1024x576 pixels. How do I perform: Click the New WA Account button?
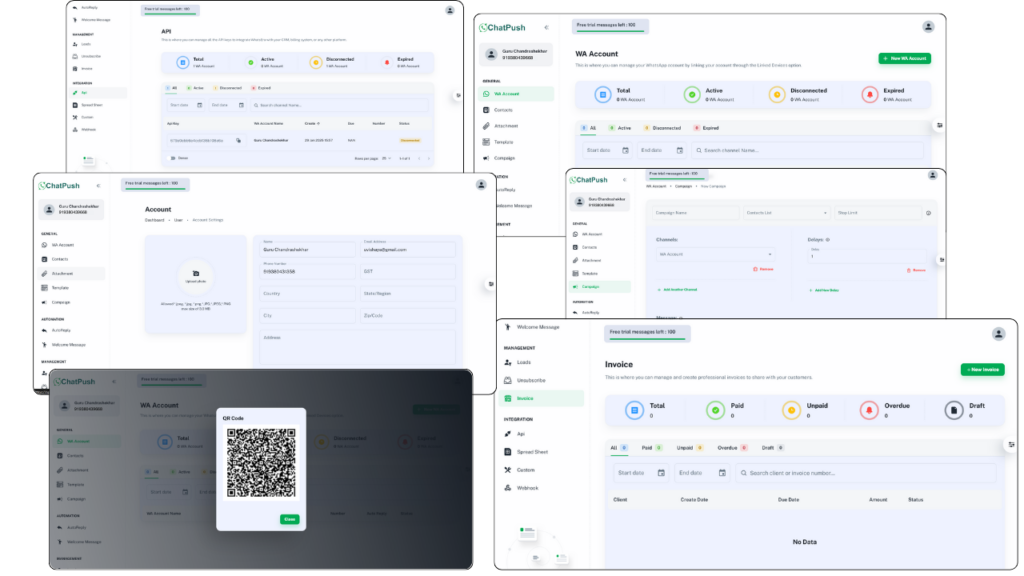pos(905,59)
